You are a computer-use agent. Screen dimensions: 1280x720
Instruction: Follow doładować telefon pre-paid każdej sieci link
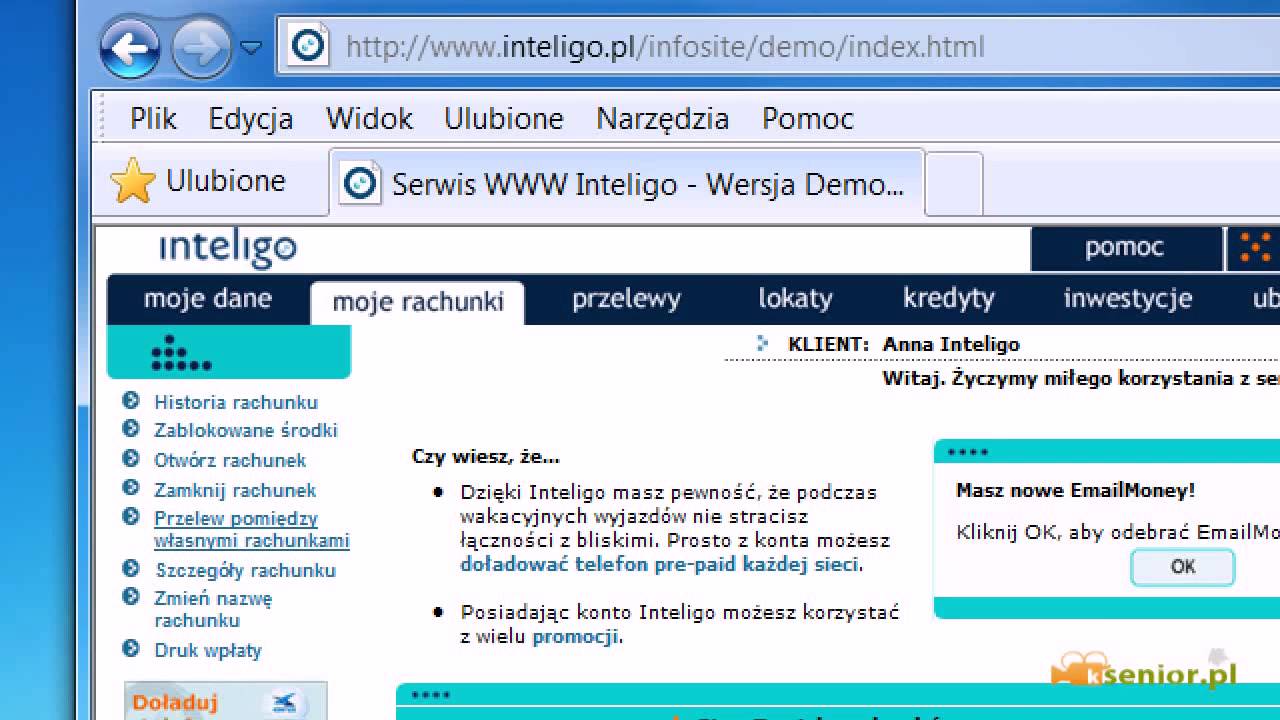pos(659,564)
